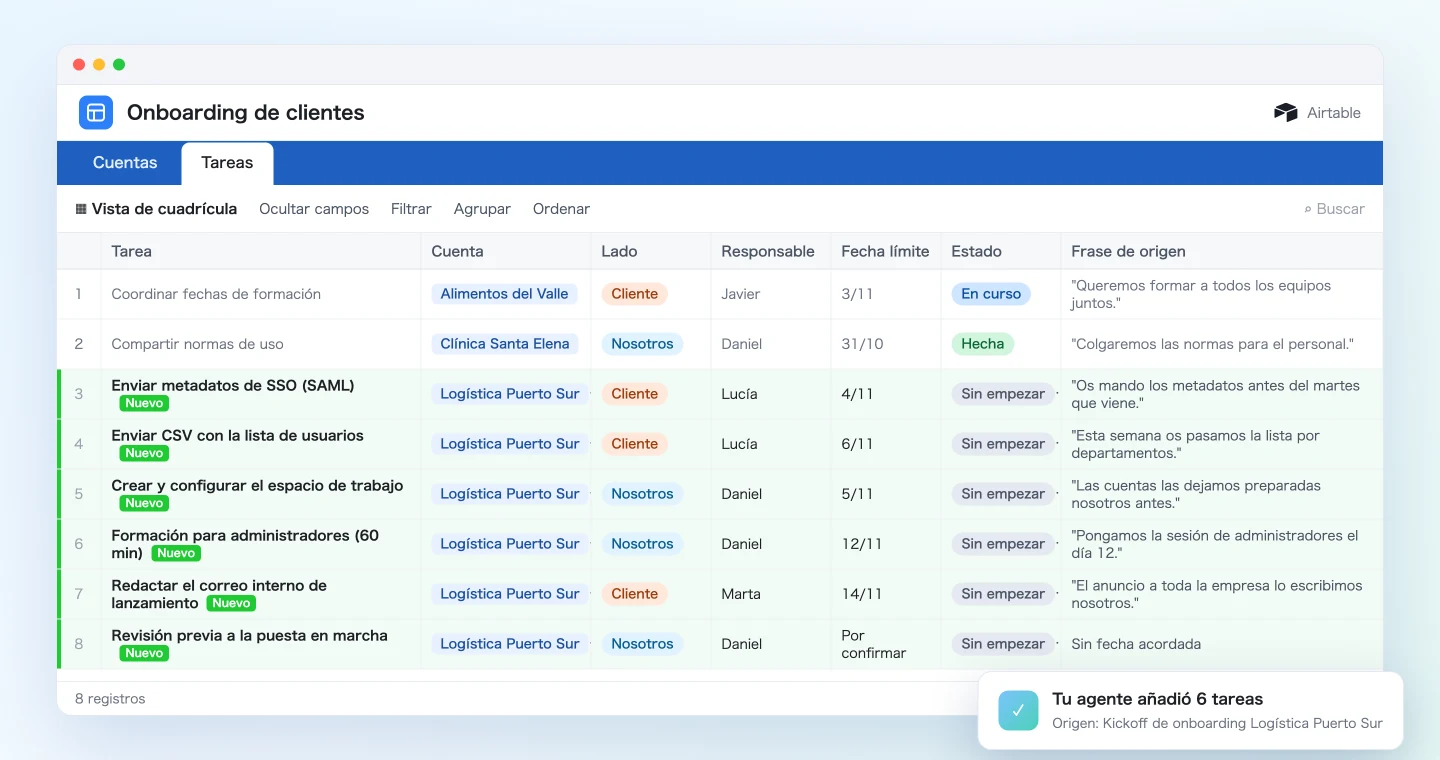Open task Enviar metadatos de SSO (SAML)

click(233, 385)
